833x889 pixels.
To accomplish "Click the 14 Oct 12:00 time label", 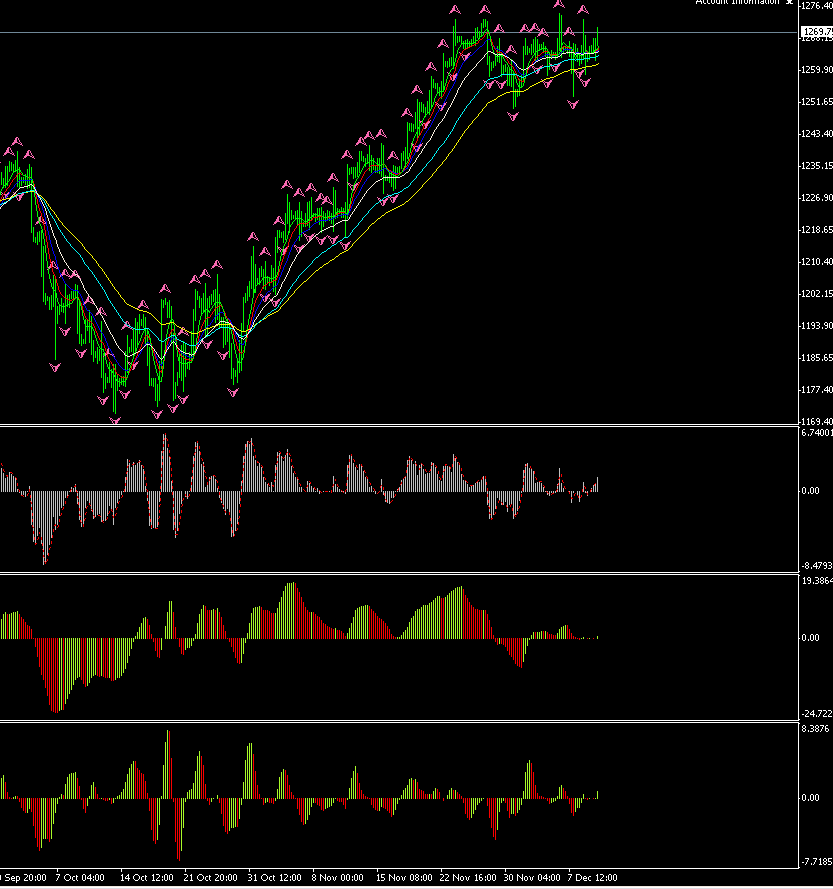I will 147,878.
